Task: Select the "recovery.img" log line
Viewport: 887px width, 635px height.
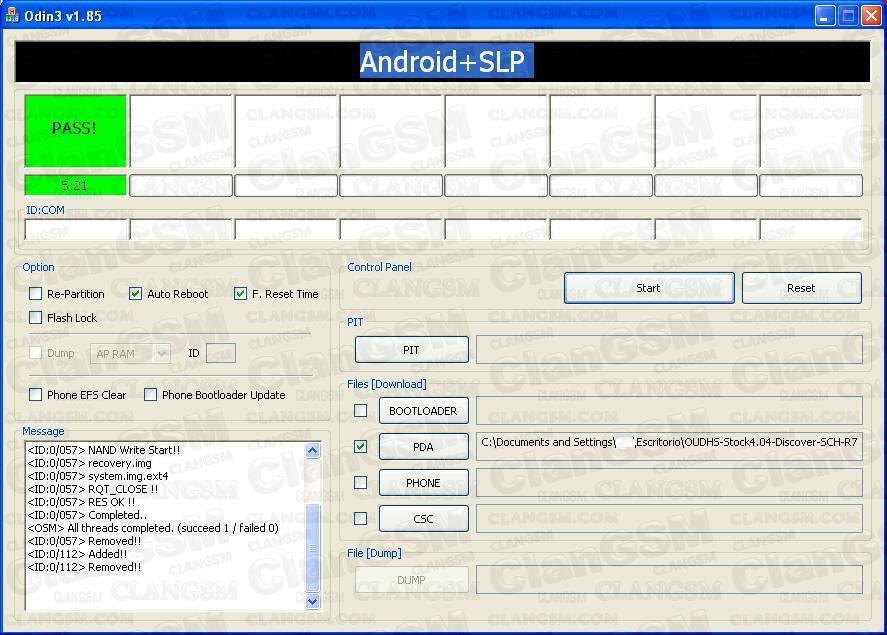Action: [89, 463]
